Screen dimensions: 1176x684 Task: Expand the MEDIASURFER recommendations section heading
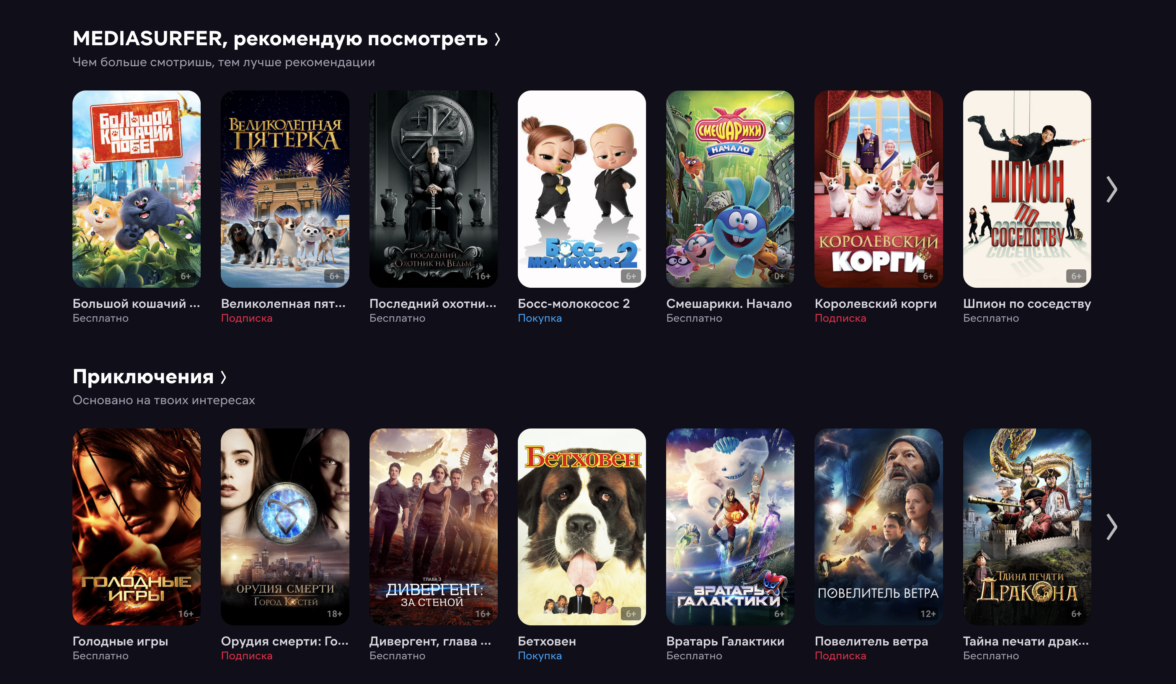[286, 38]
